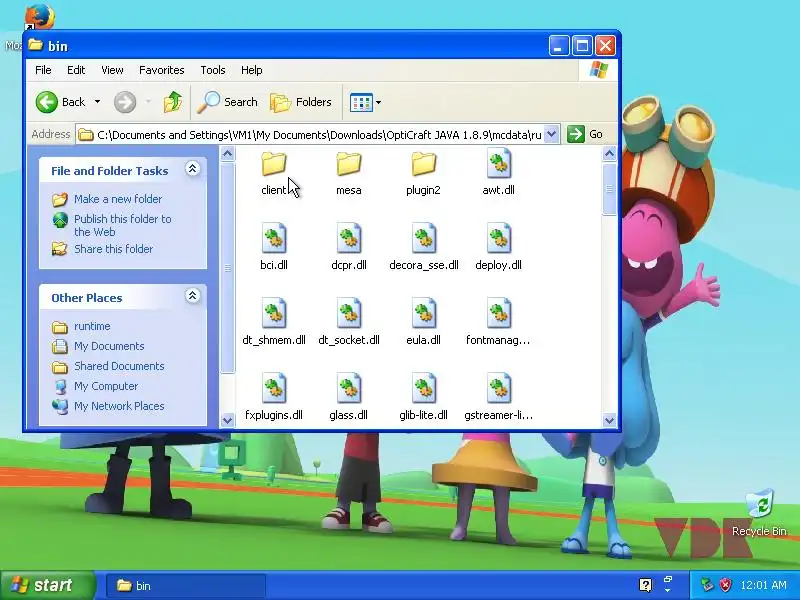Click inside the address path field
Screen dimensions: 800x600
pos(319,135)
